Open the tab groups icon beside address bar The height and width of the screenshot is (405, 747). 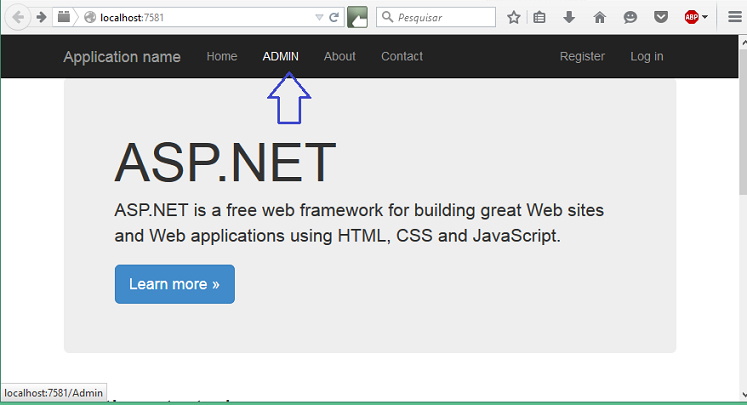(x=63, y=17)
